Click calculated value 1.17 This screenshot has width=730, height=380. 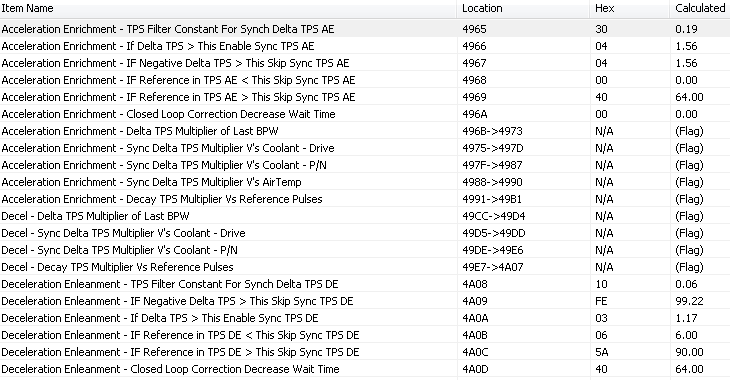coord(686,318)
